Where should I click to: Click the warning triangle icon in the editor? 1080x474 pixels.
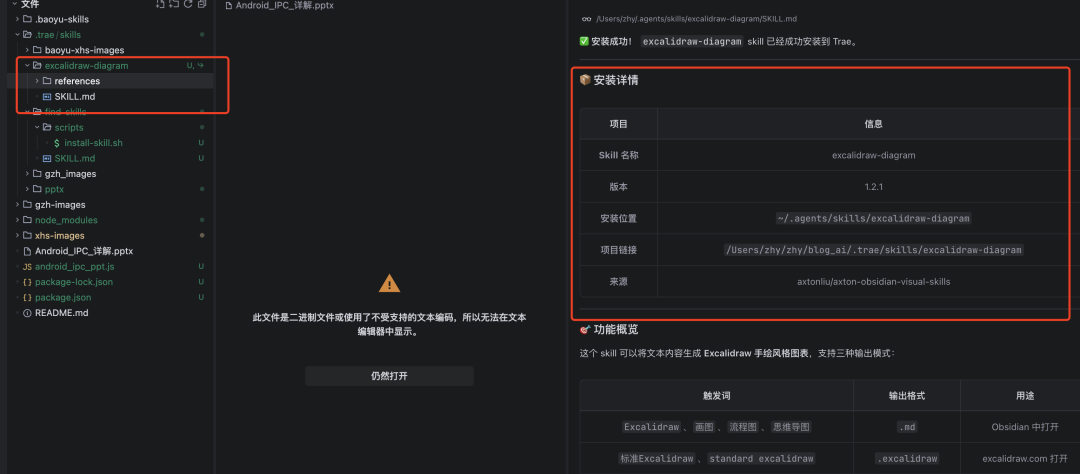(x=389, y=283)
